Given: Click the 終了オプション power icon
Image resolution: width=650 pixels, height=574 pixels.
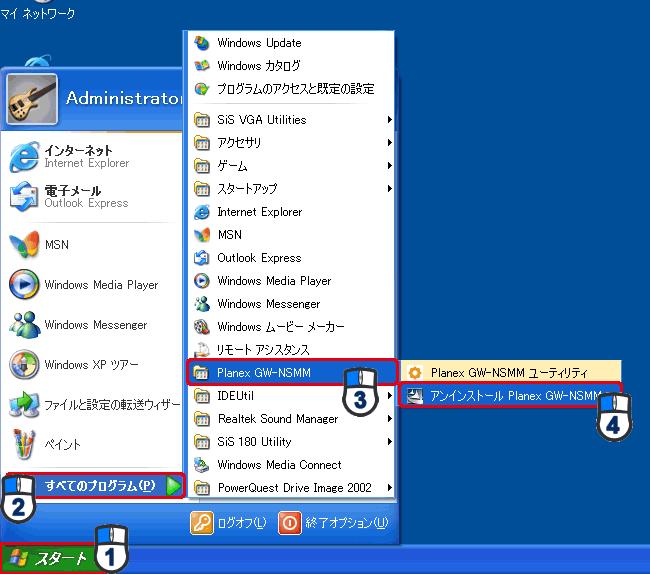Looking at the screenshot, I should pos(290,523).
